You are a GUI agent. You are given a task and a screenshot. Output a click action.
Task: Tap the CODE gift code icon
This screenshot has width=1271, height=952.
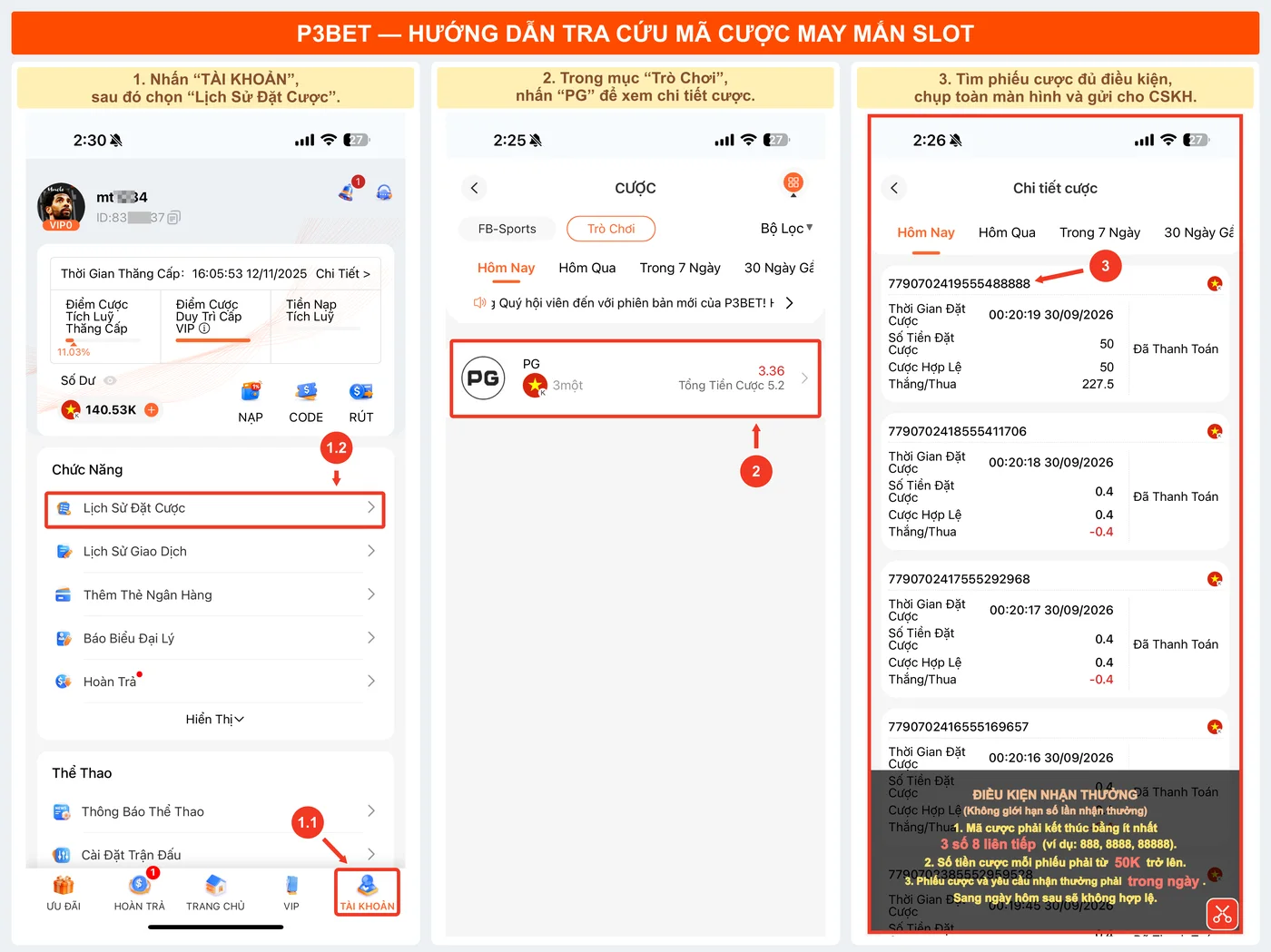click(306, 392)
